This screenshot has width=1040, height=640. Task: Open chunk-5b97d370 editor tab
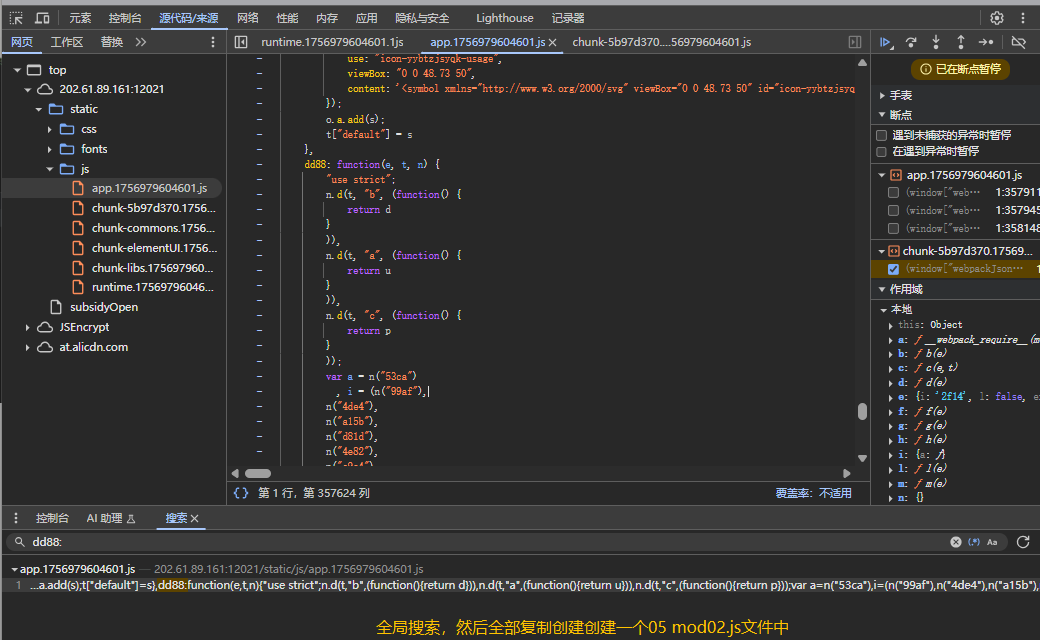[661, 42]
